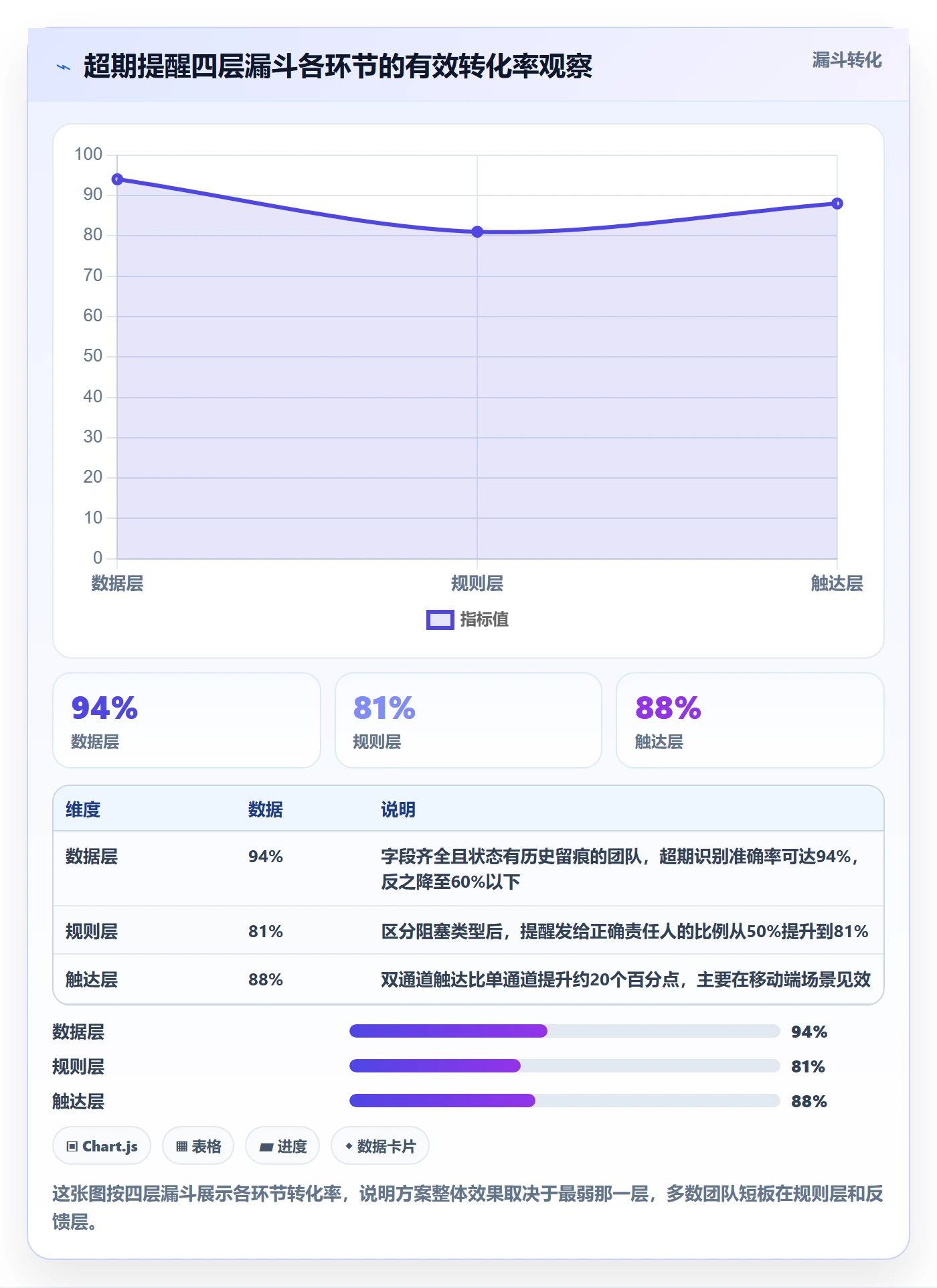Click the 94% value beside the 数据层 progress bar

(x=809, y=1032)
